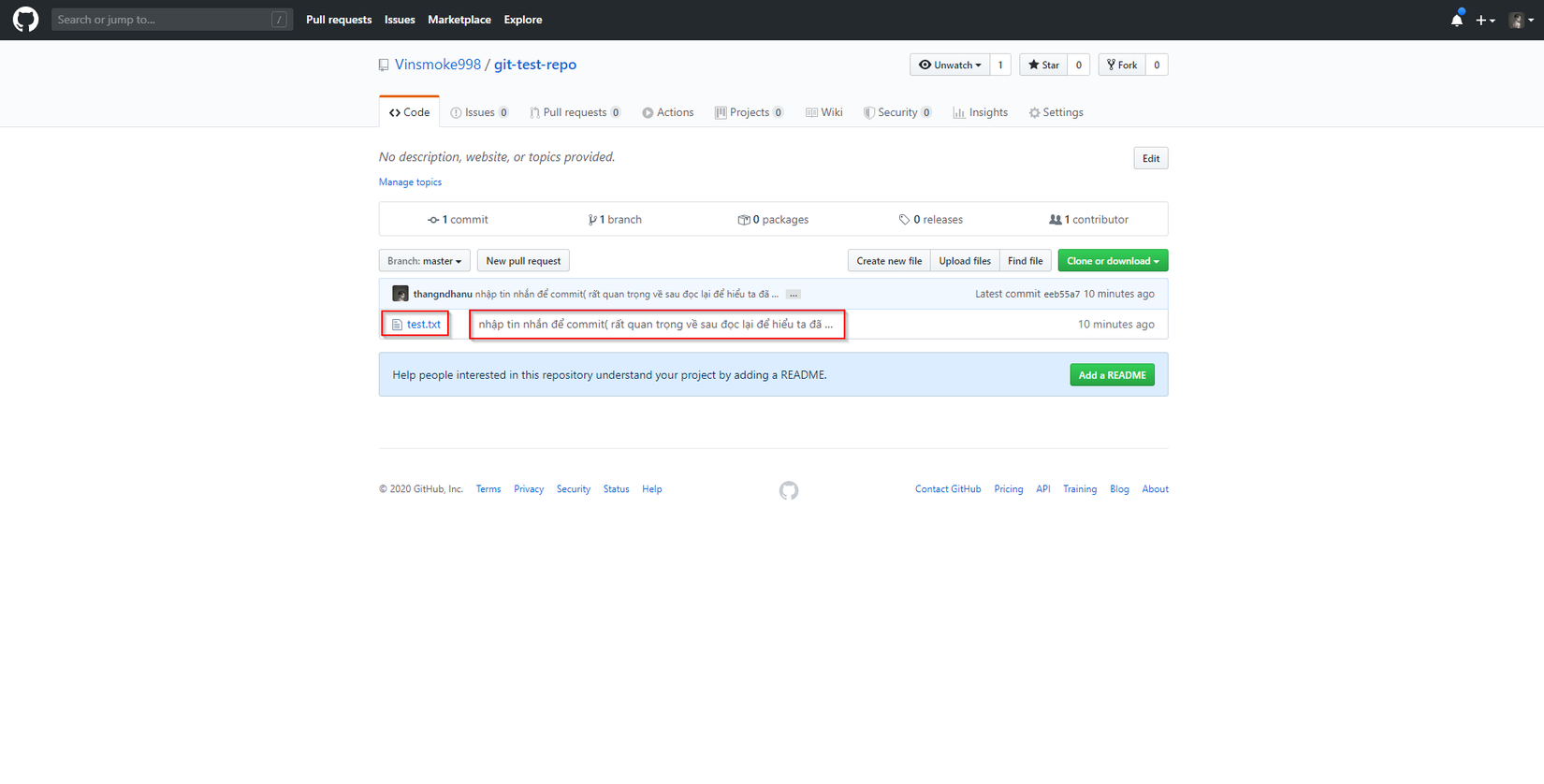This screenshot has width=1544, height=784.
Task: Star this repository
Action: (1043, 65)
